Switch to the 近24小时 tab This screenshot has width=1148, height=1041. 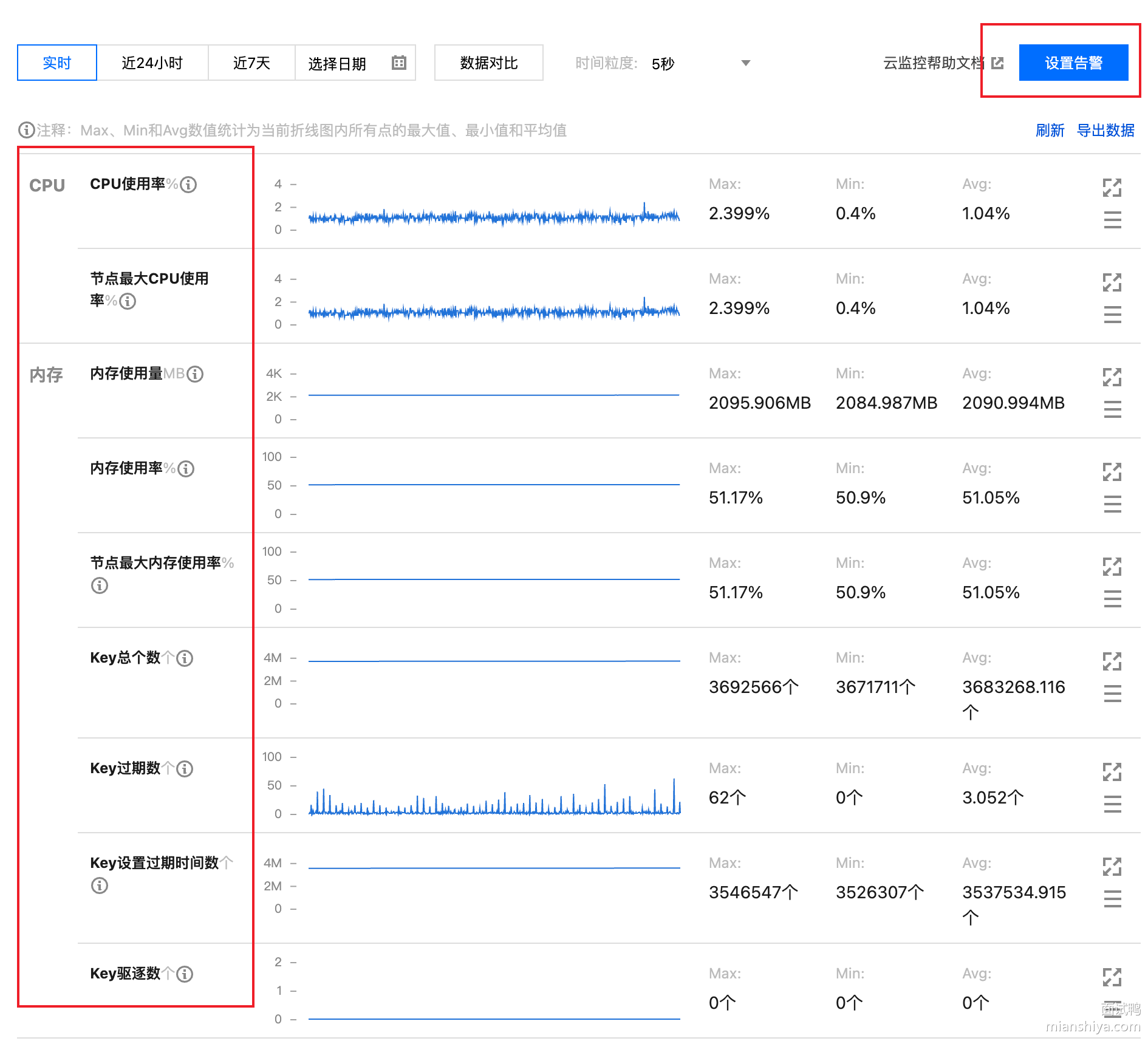[152, 63]
